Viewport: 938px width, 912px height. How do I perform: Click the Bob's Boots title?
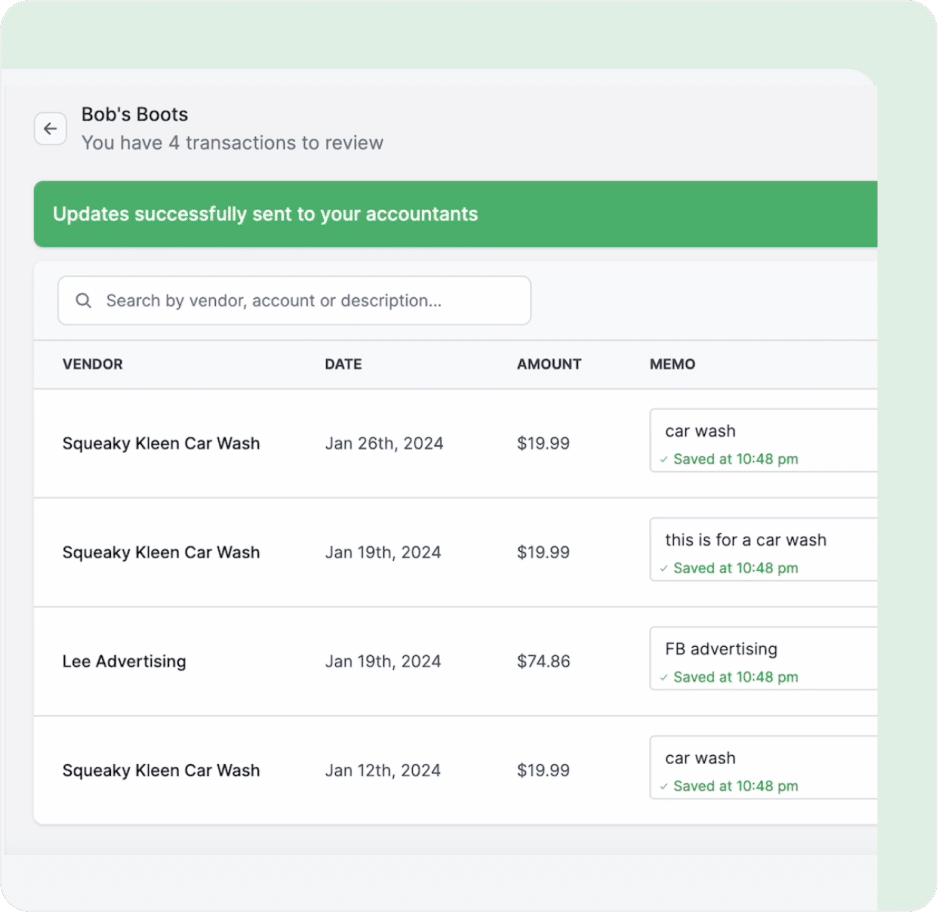[135, 114]
